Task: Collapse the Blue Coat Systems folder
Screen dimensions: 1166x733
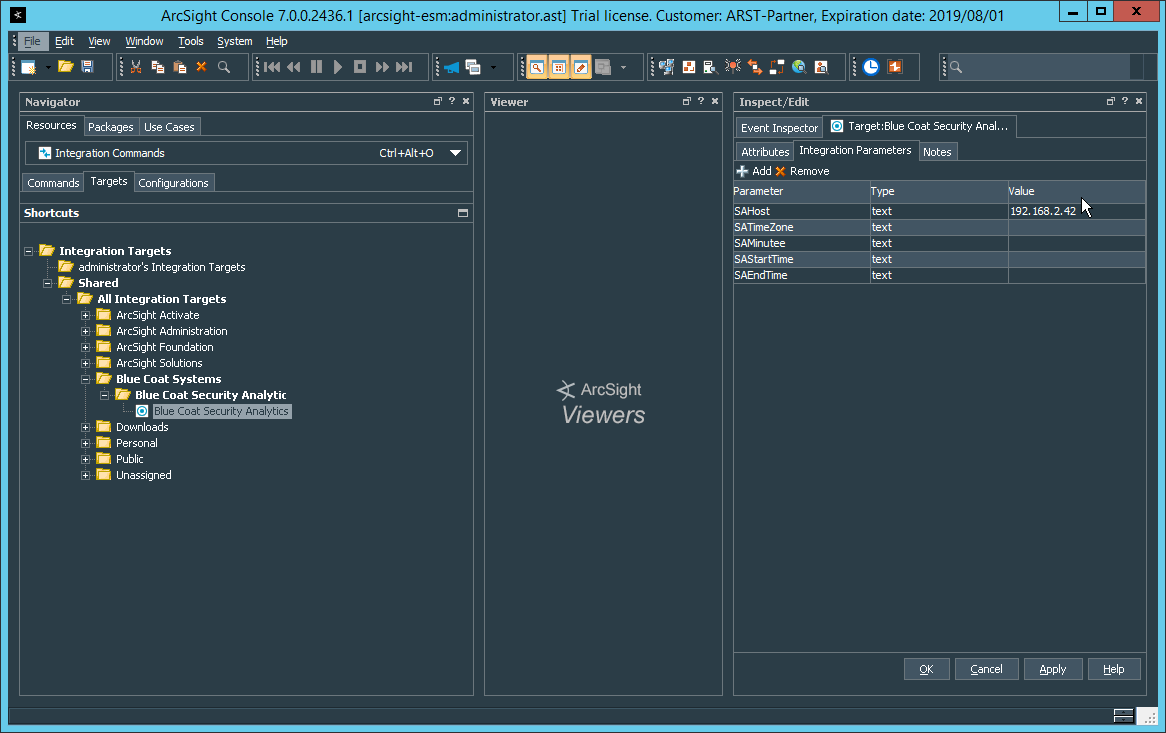Action: click(86, 379)
